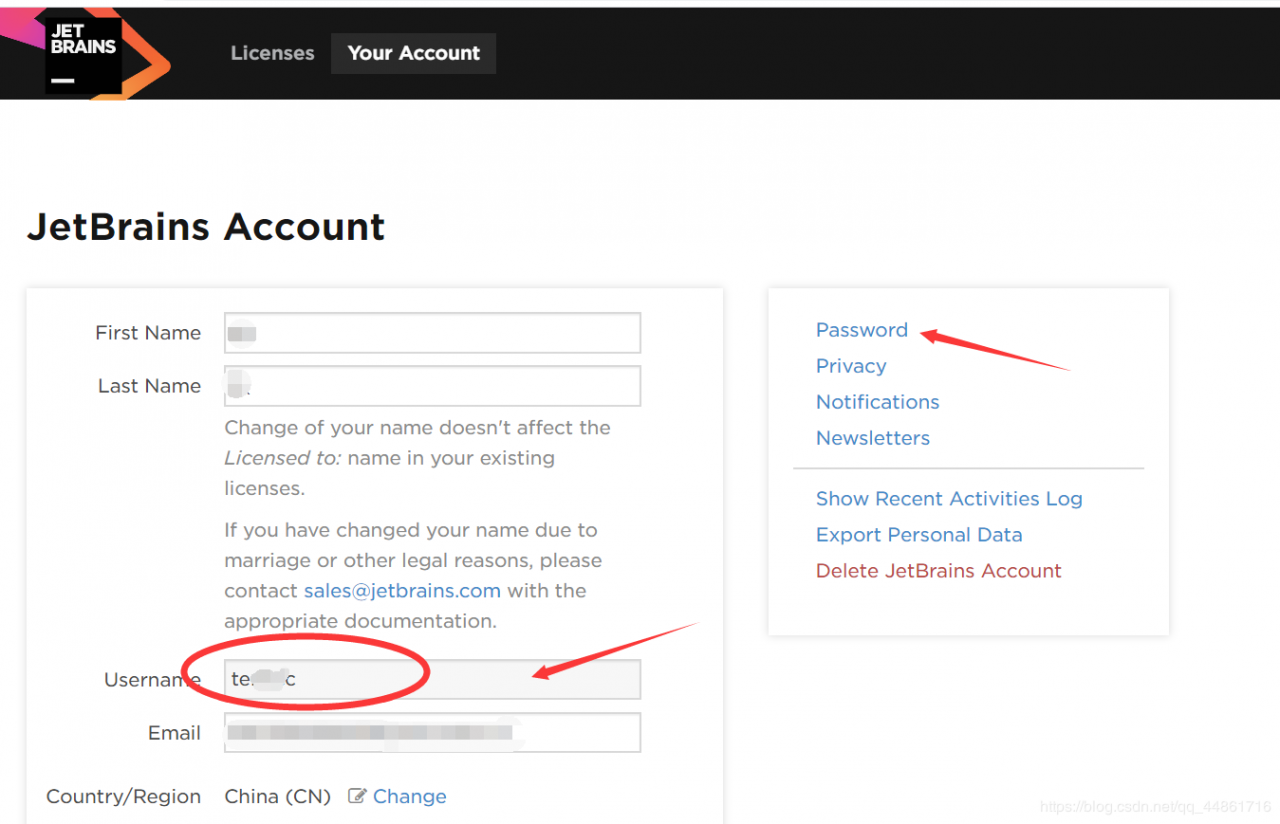Change the Country/Region setting
This screenshot has width=1280, height=824.
(409, 797)
